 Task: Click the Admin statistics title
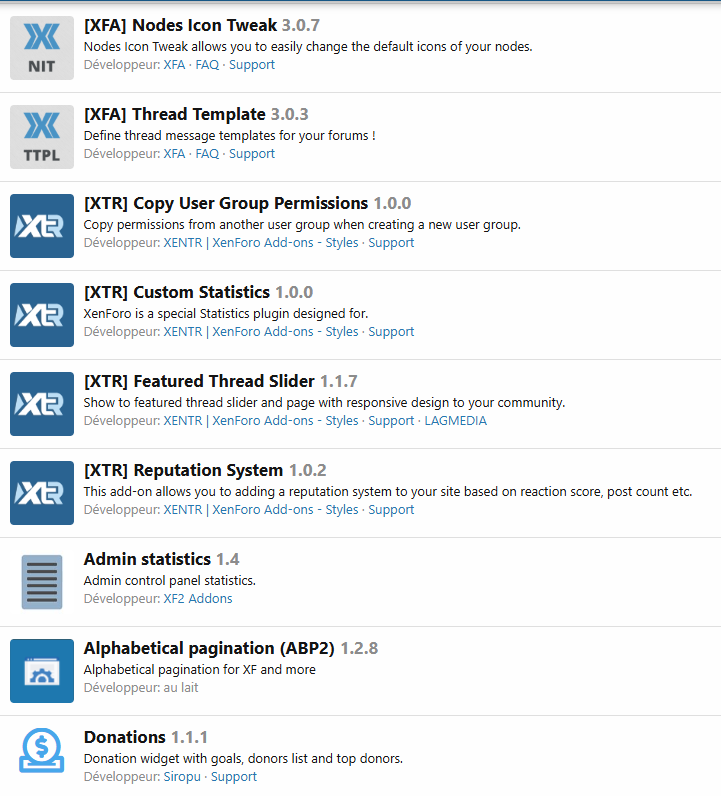[147, 559]
